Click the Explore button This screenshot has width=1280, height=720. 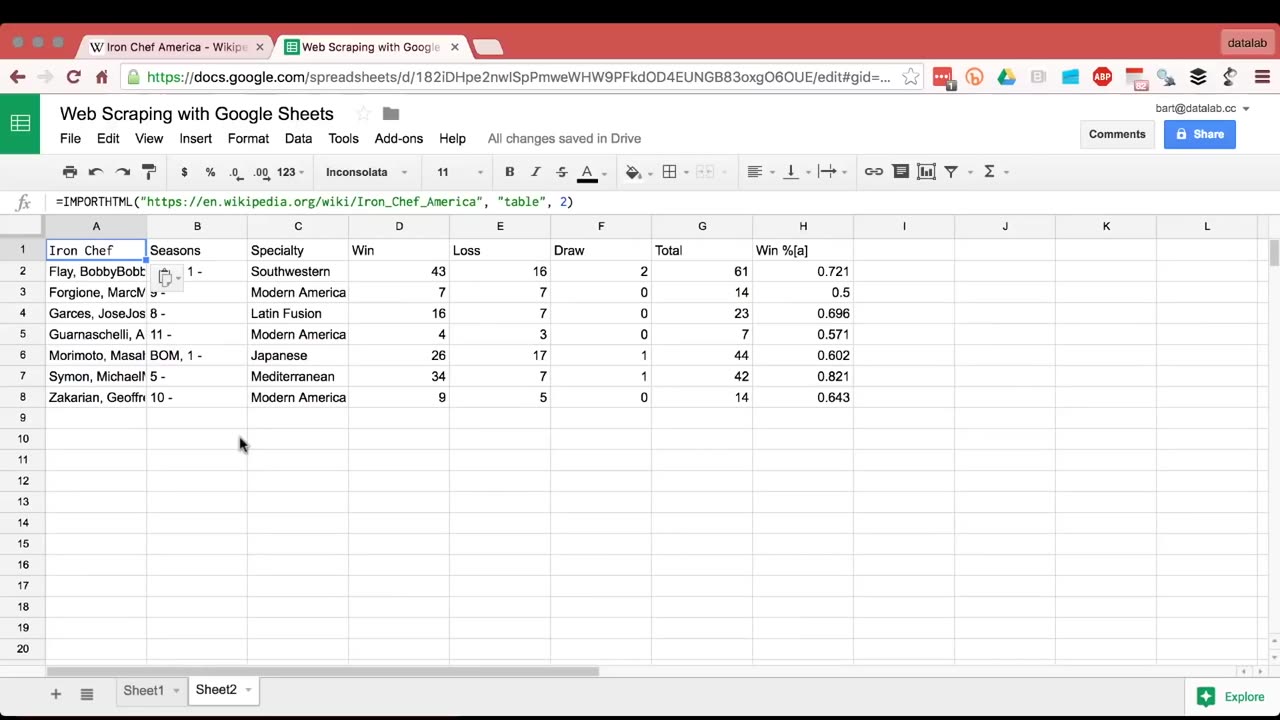pos(1231,697)
